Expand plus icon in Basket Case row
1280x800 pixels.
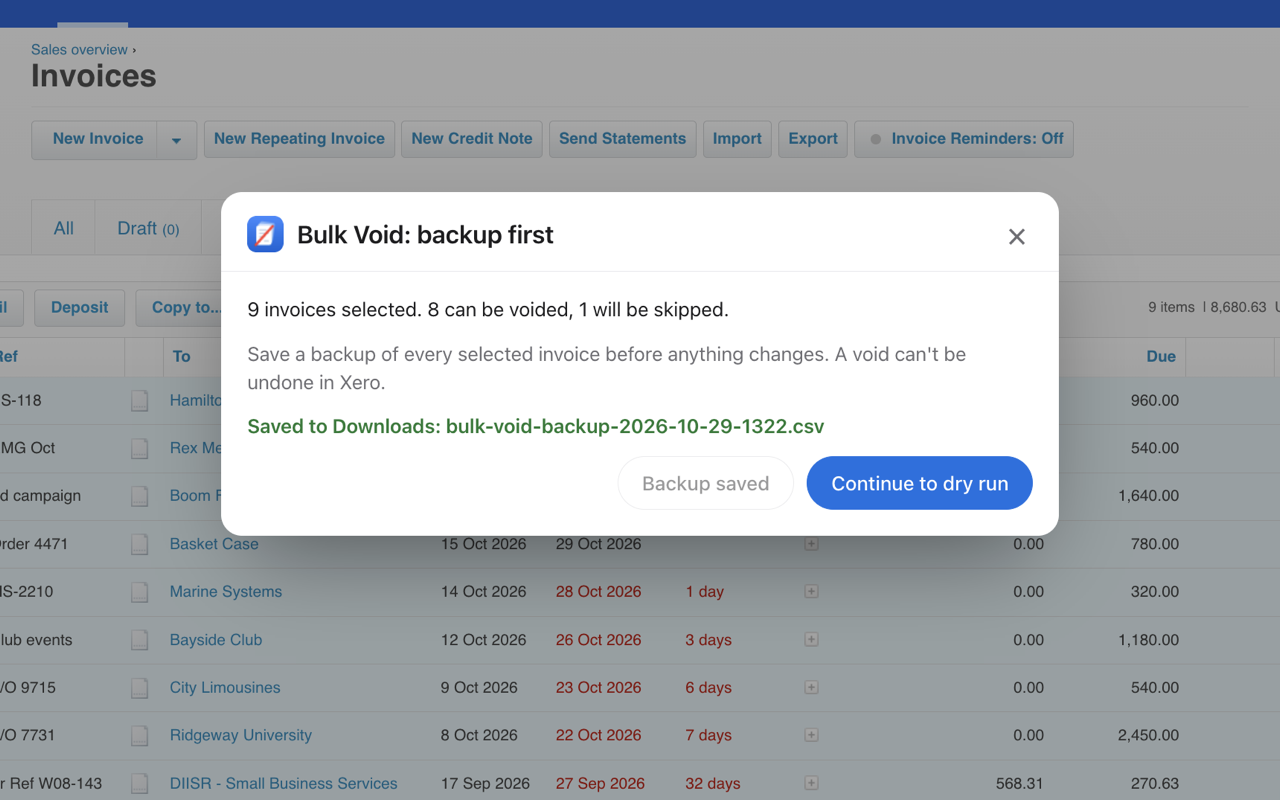pyautogui.click(x=811, y=544)
